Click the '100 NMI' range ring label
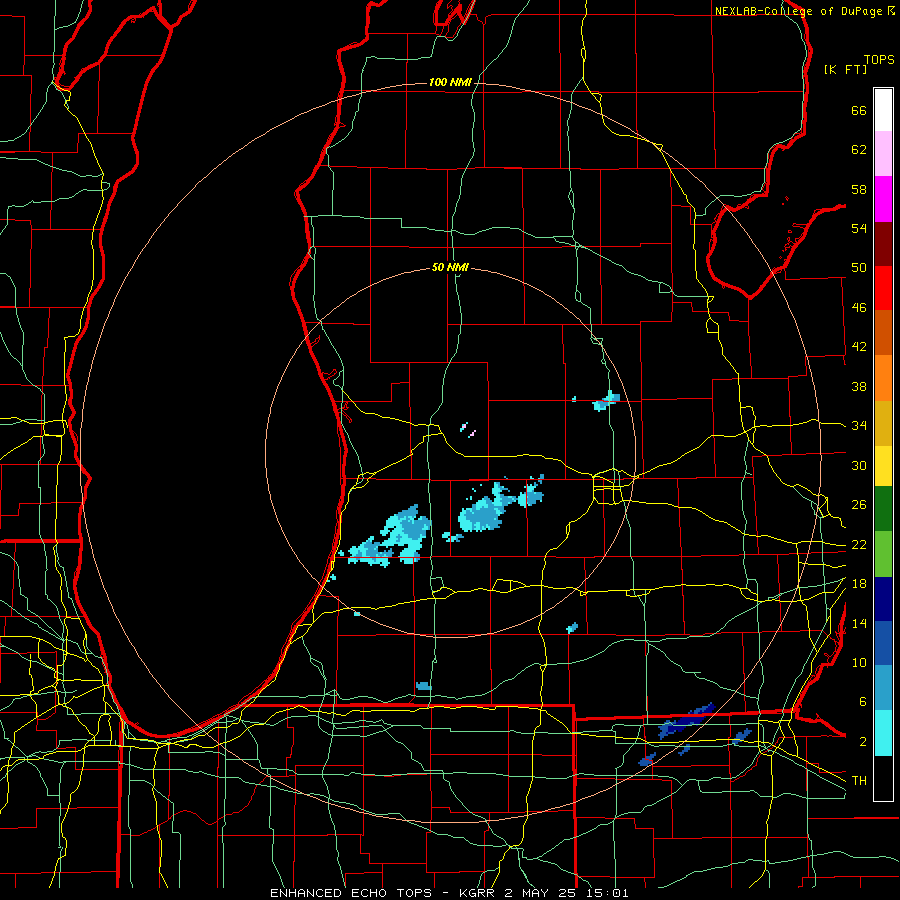This screenshot has width=900, height=900. click(x=450, y=83)
